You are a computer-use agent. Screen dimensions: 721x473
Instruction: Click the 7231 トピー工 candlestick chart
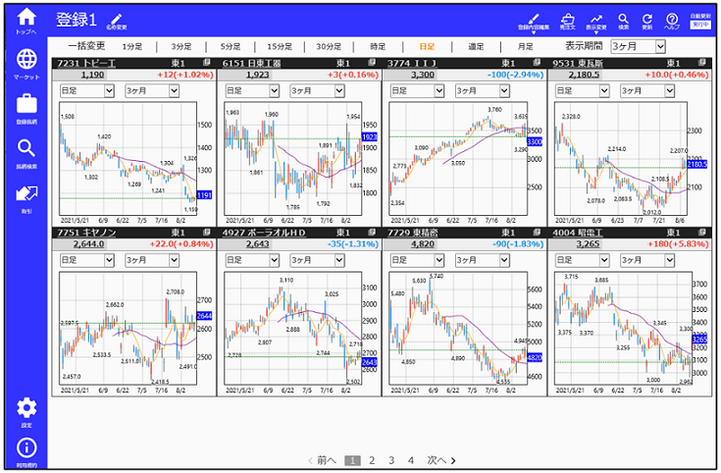coord(128,159)
